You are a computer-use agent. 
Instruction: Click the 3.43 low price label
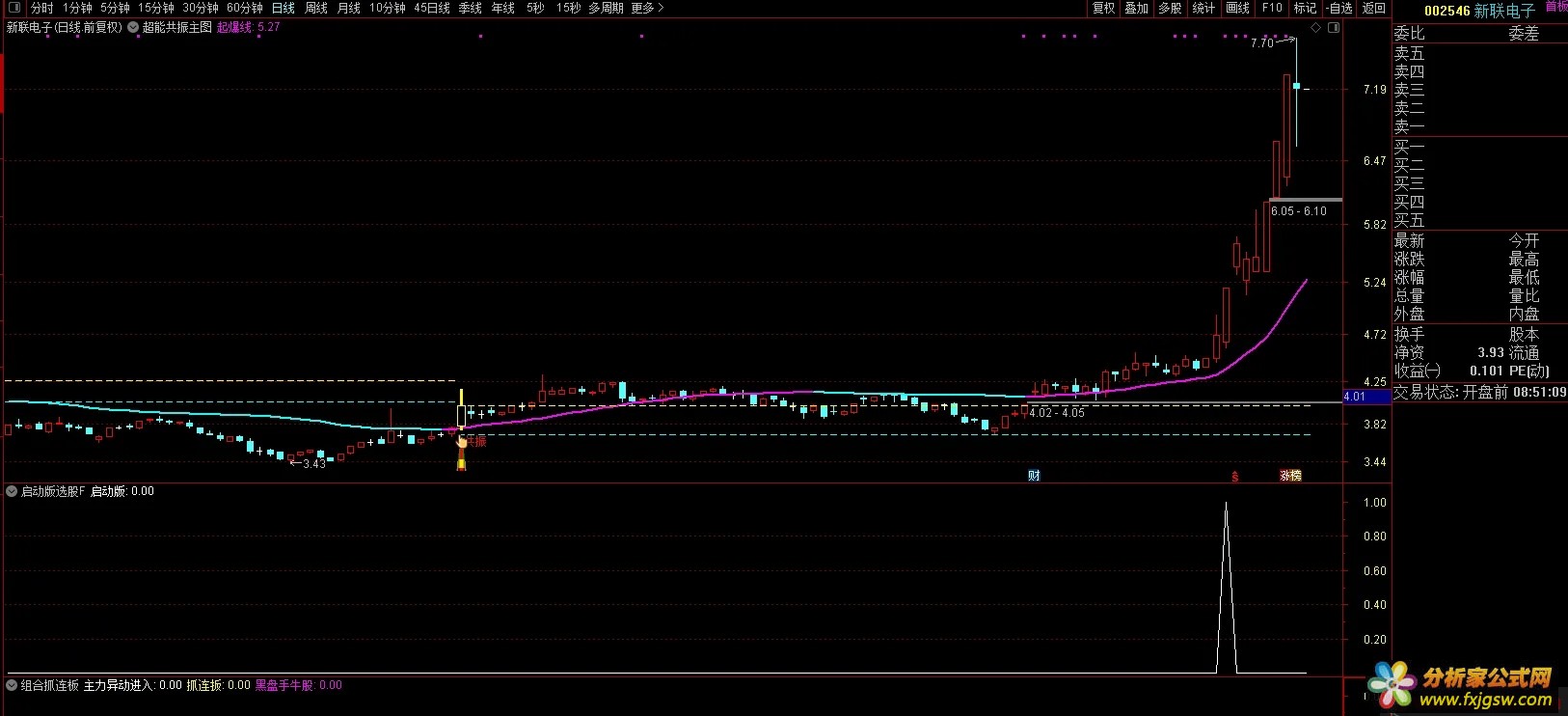(x=314, y=464)
